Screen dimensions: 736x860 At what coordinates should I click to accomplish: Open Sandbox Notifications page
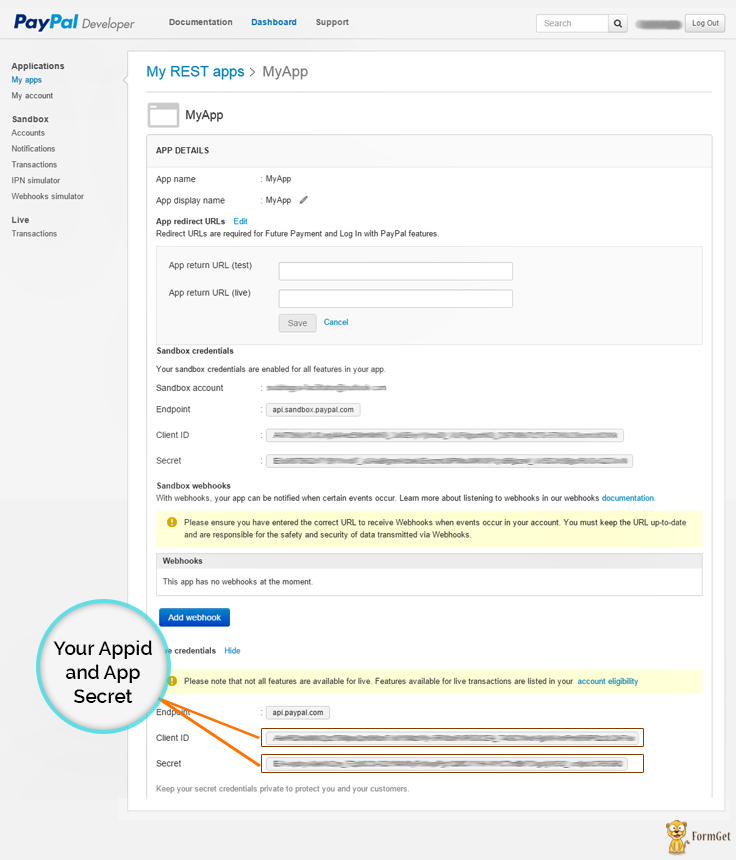(33, 149)
